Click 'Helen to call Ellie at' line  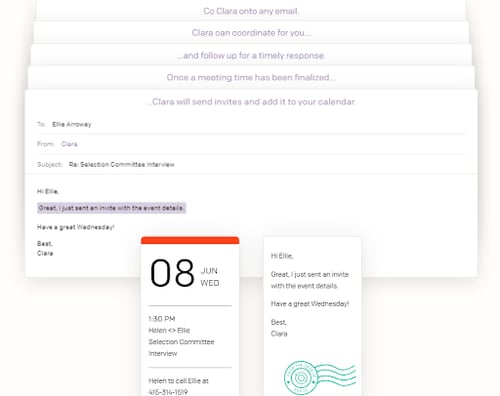tap(178, 381)
